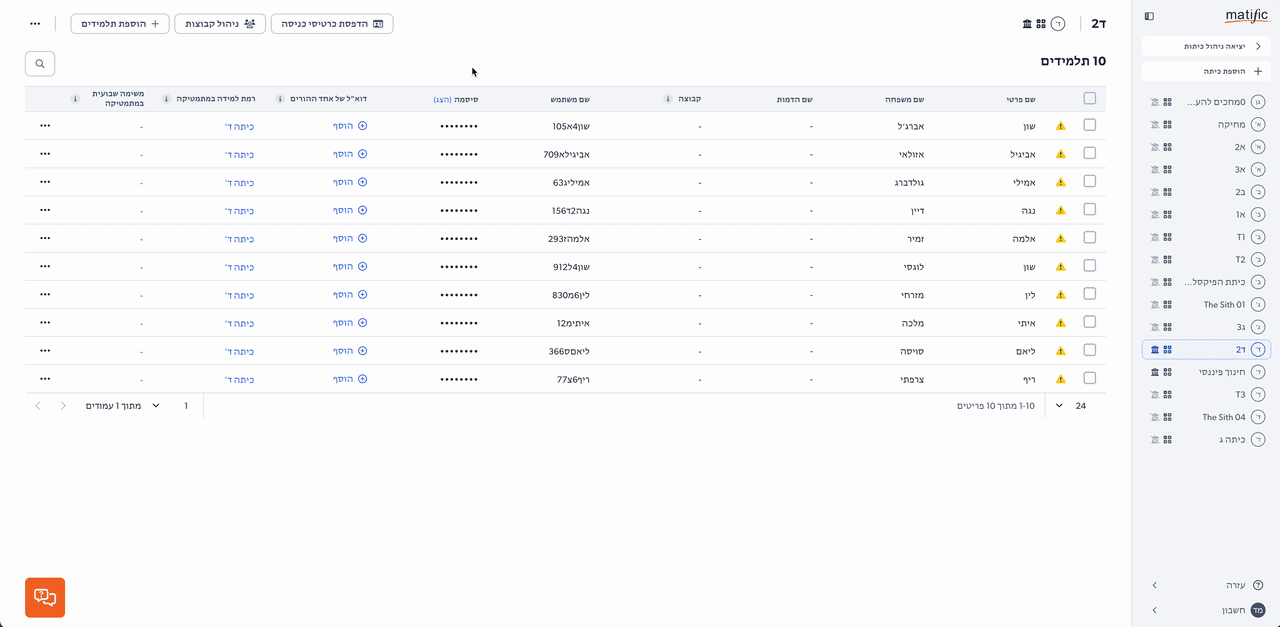Click building icon in ד2 page header
This screenshot has width=1280, height=627.
pyautogui.click(x=1027, y=23)
